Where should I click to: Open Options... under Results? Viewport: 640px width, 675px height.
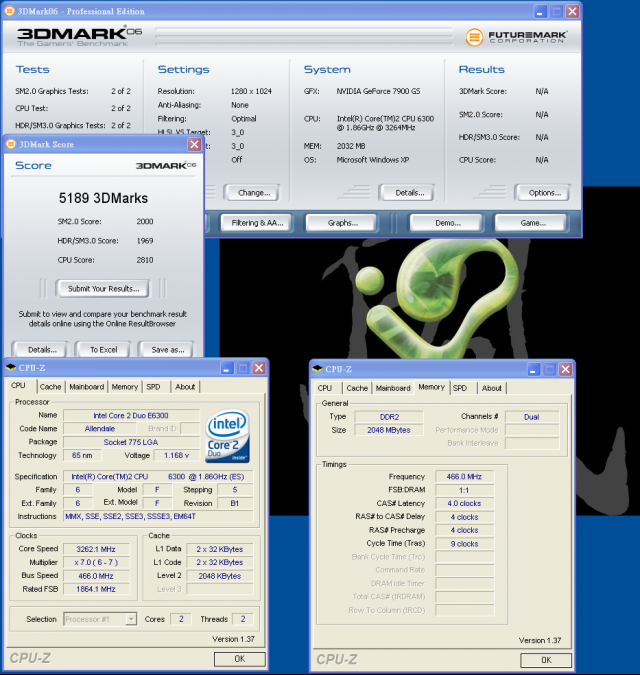point(544,193)
